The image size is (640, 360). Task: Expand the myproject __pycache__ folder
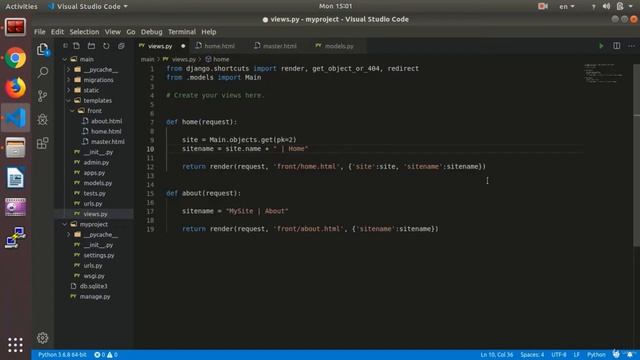pyautogui.click(x=69, y=235)
